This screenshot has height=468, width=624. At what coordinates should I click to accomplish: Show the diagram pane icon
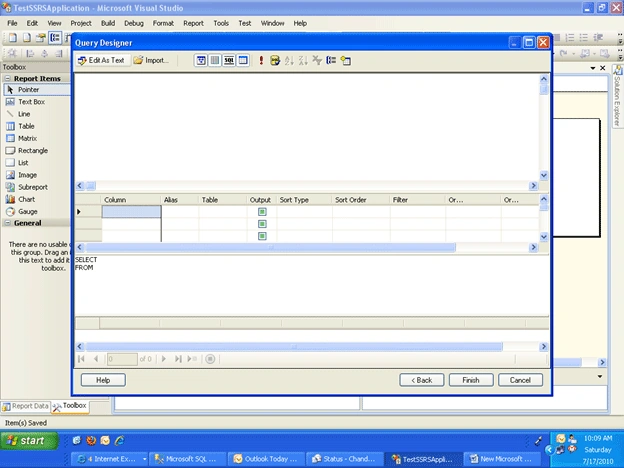201,60
